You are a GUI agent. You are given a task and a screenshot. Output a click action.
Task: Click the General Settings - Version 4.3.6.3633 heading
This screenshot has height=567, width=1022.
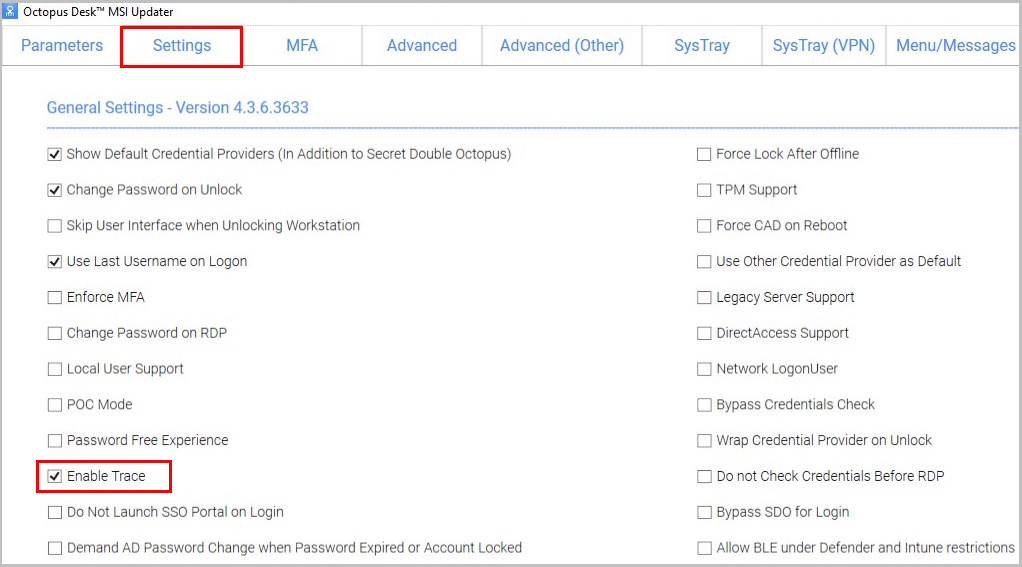point(177,108)
